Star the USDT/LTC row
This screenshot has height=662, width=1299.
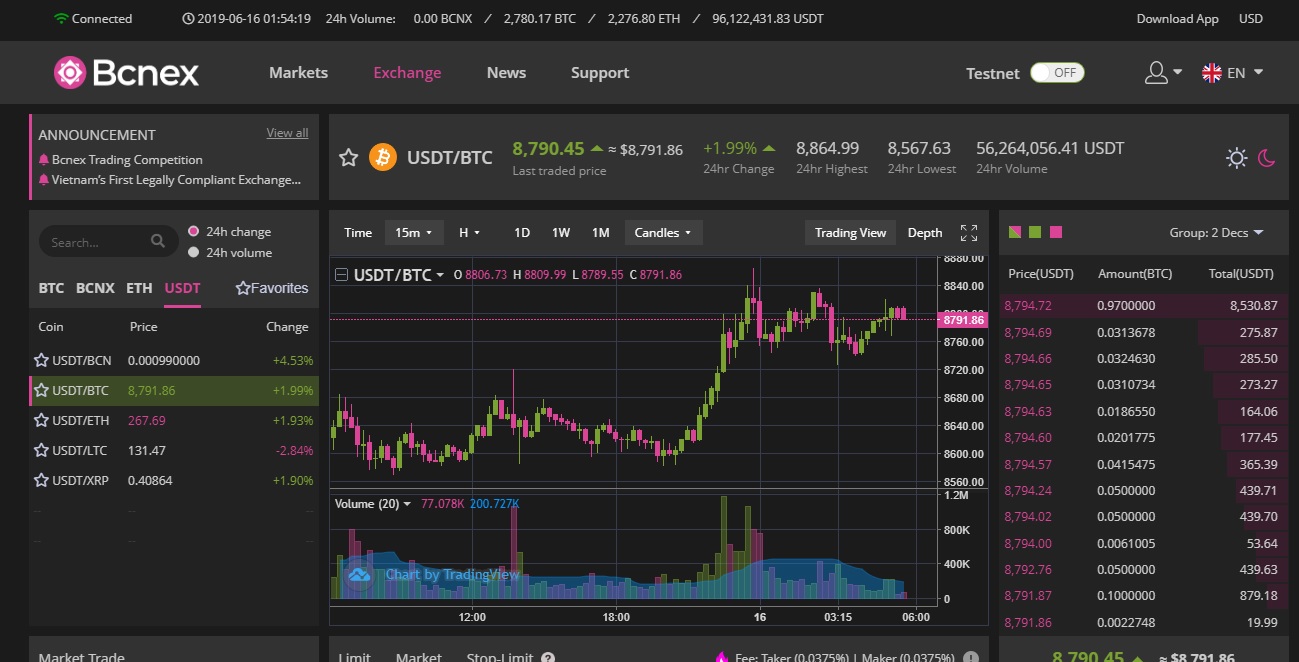click(41, 450)
